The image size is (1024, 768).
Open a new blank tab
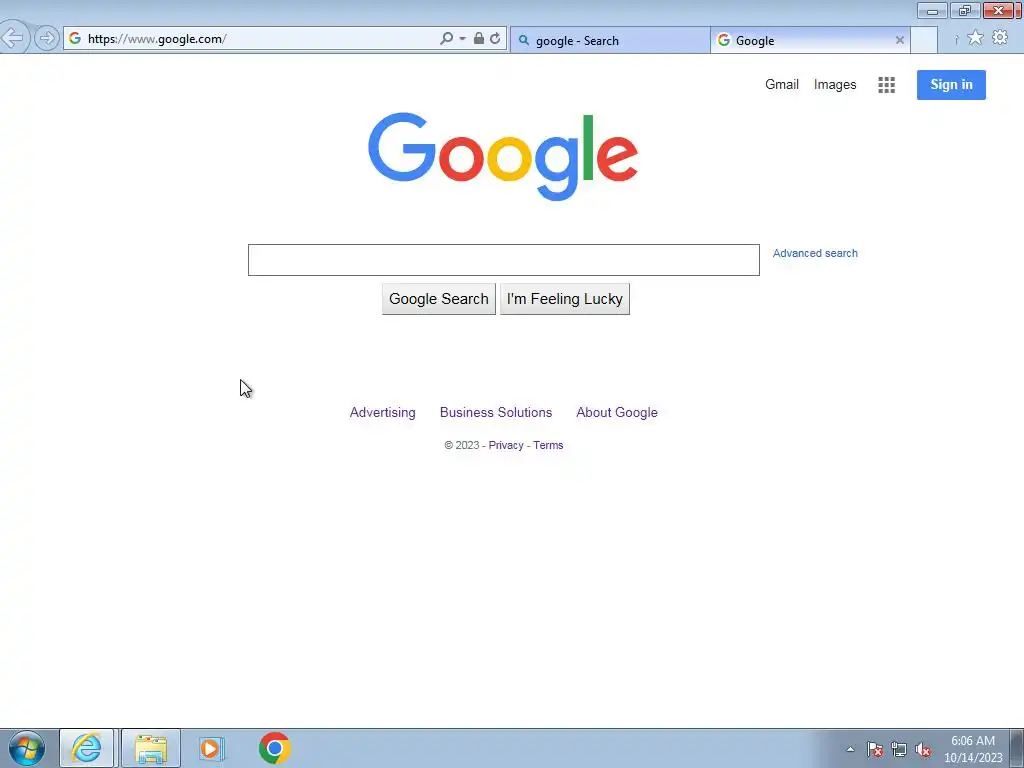[x=924, y=40]
